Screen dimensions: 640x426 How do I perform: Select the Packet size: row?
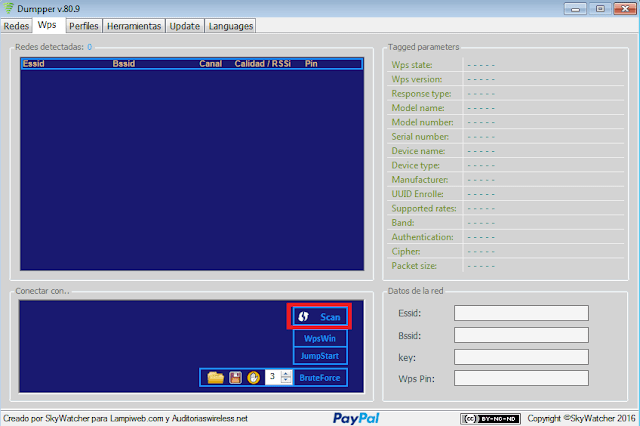(x=505, y=266)
